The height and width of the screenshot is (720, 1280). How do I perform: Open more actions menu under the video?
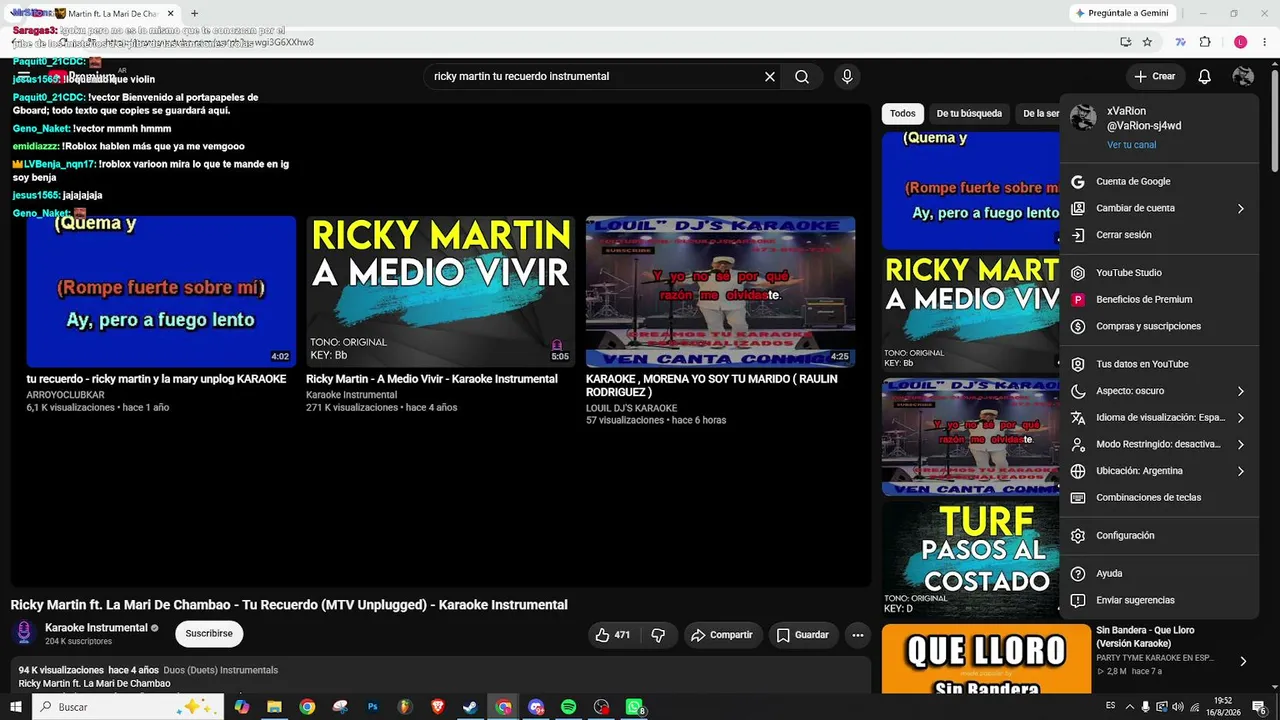point(857,635)
